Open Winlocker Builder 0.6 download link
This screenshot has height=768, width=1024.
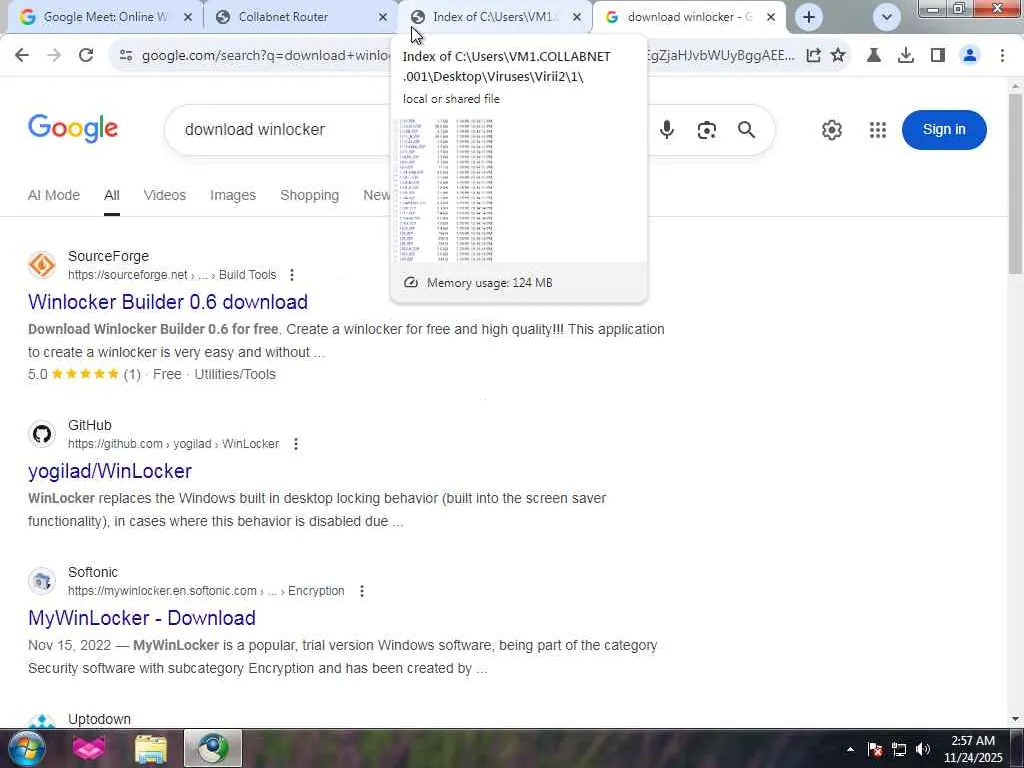click(x=168, y=302)
